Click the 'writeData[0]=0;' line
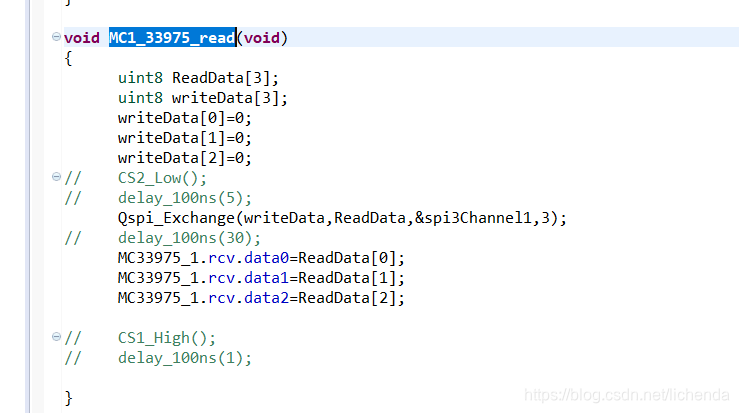Image resolution: width=739 pixels, height=413 pixels. pos(185,118)
